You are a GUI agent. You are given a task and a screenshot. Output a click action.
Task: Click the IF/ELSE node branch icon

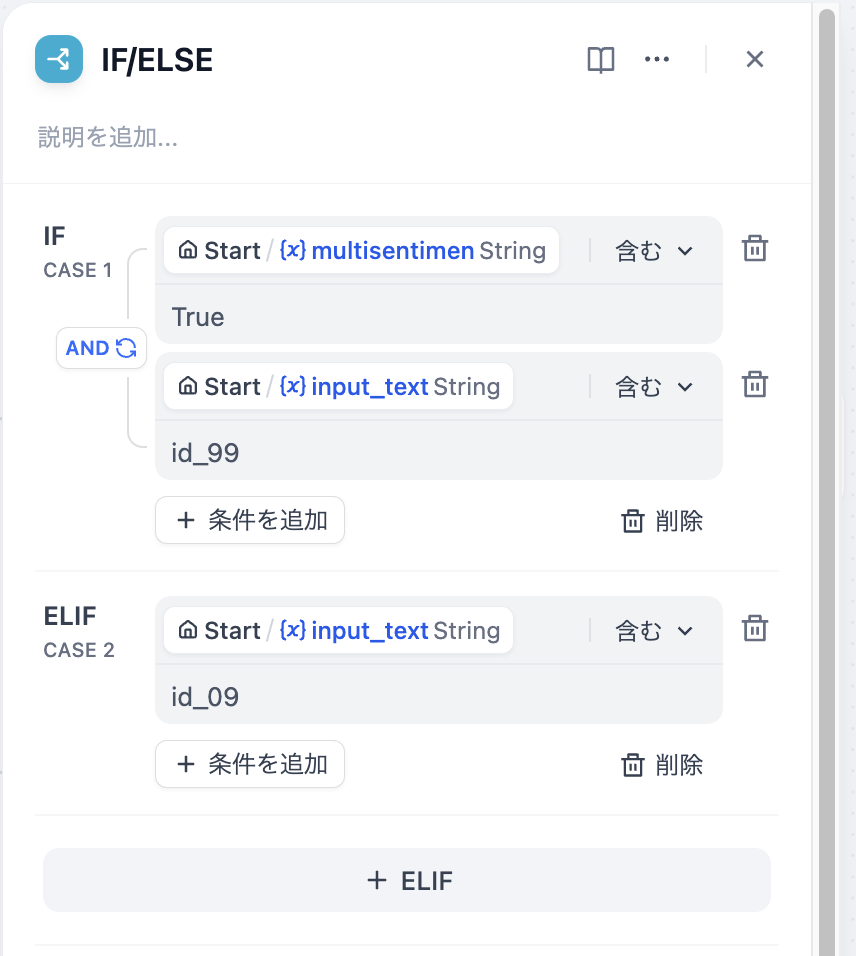click(59, 59)
